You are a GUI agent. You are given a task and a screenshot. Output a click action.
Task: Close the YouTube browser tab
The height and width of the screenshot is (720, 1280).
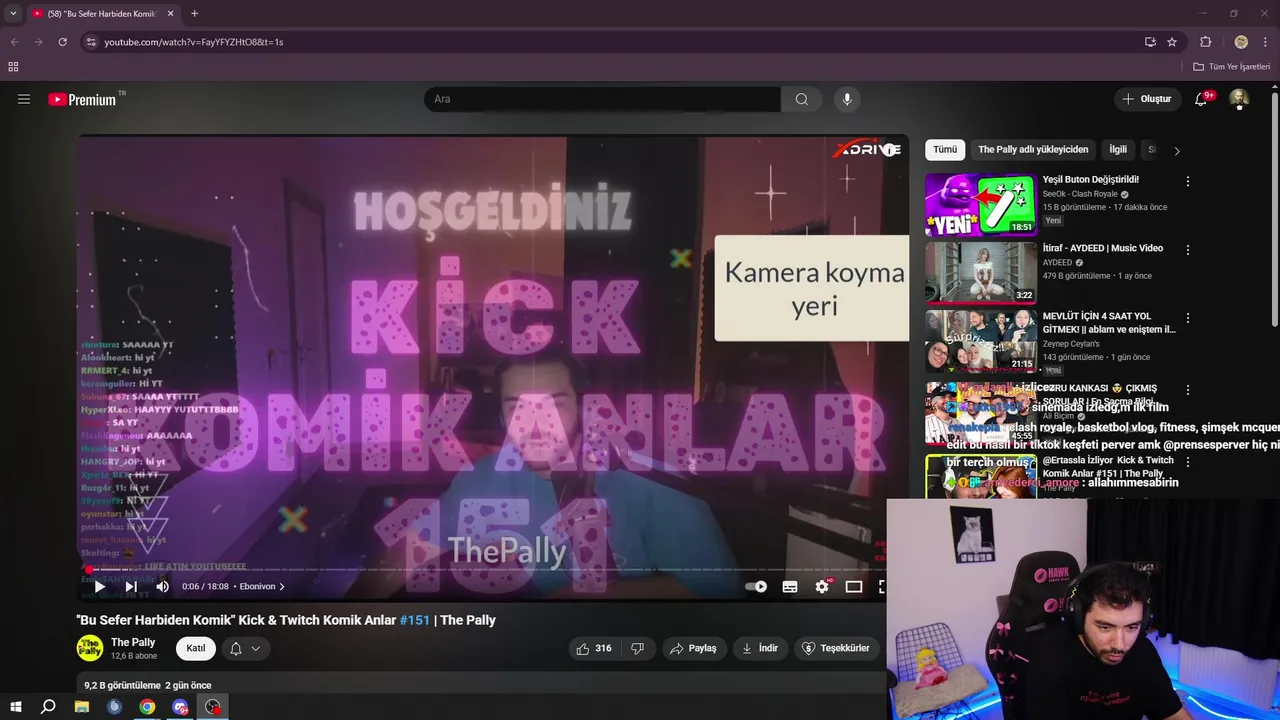(170, 13)
